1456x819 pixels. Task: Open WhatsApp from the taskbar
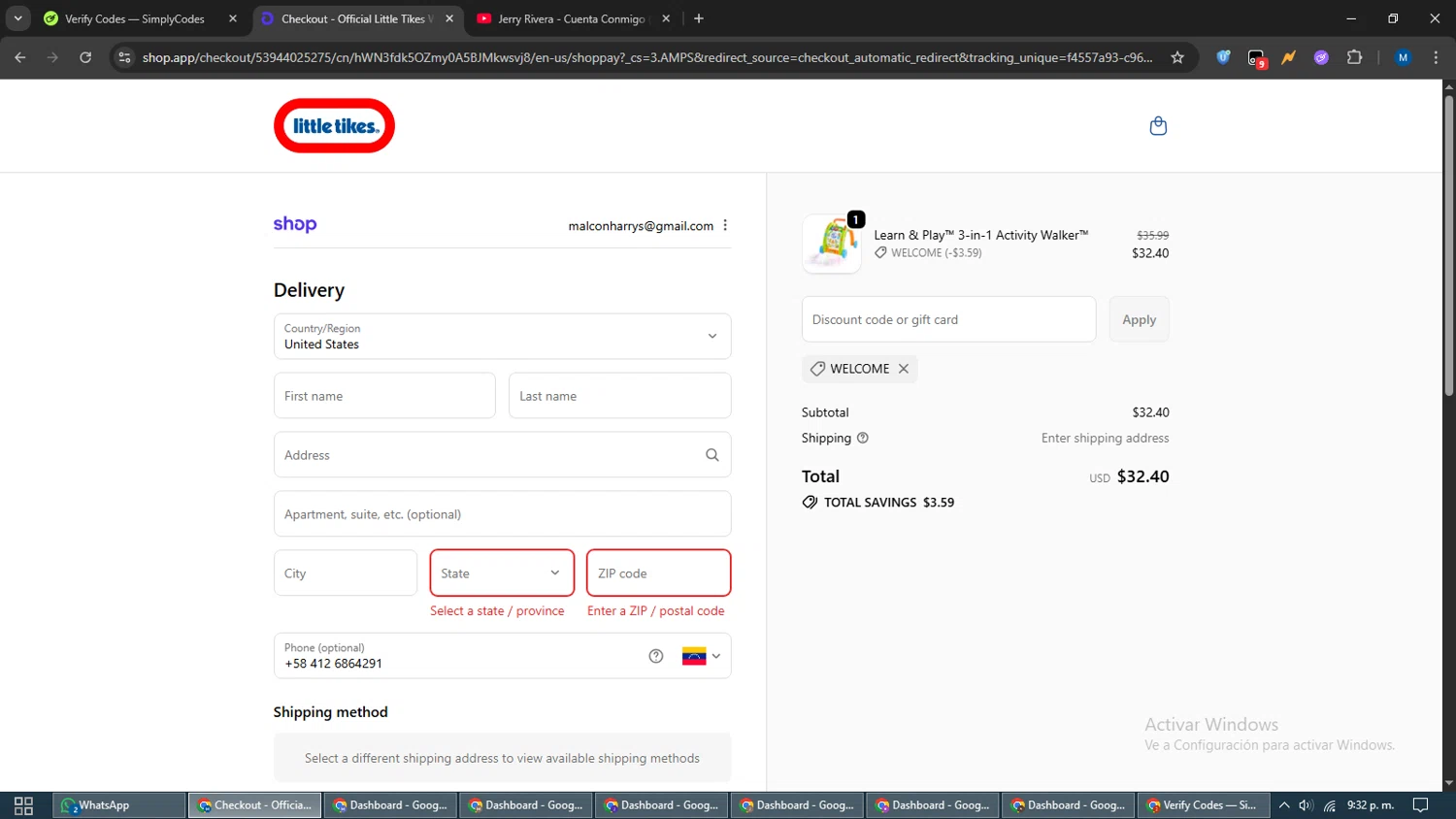tap(118, 805)
